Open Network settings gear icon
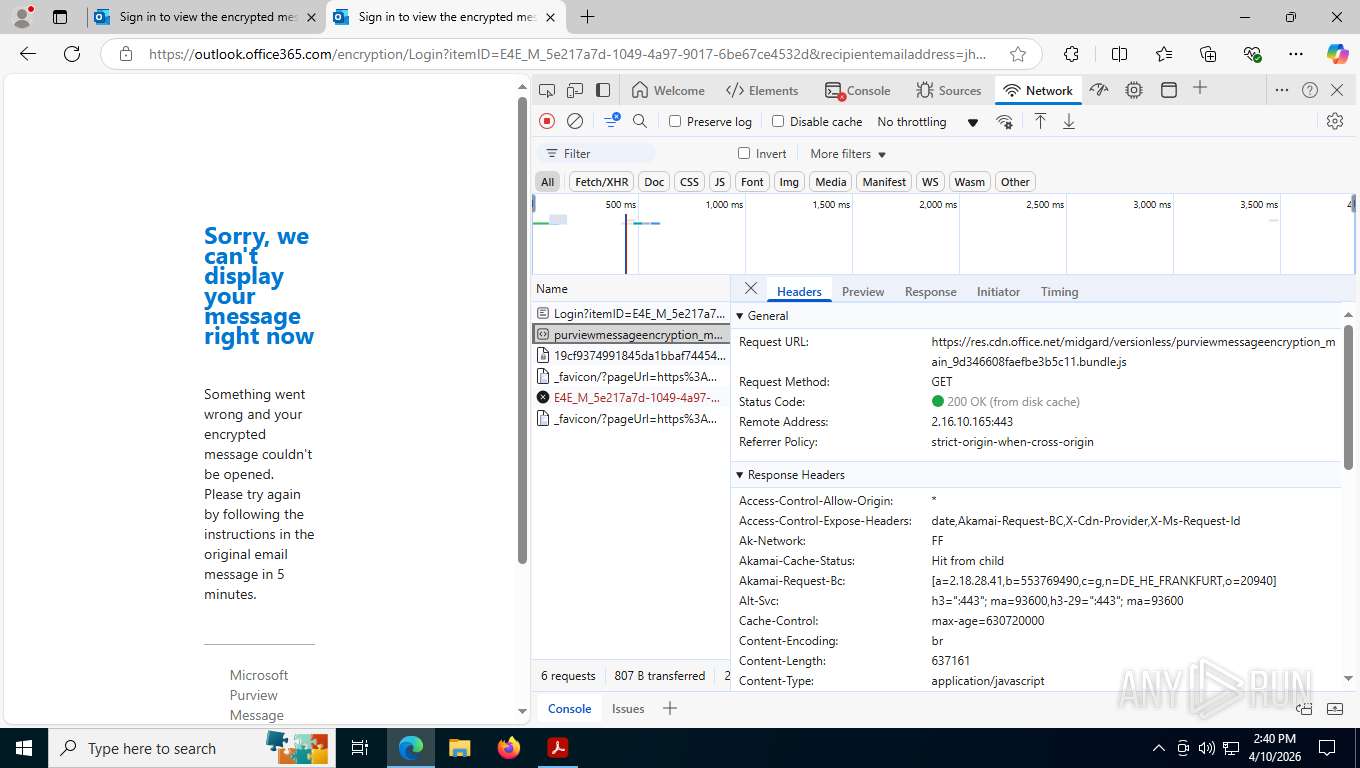This screenshot has height=768, width=1360. click(1335, 121)
